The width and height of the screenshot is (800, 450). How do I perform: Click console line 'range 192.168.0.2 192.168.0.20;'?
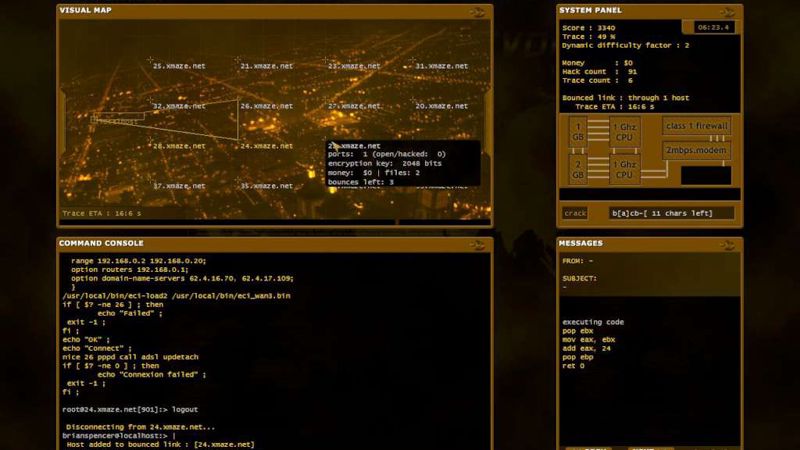coord(138,261)
